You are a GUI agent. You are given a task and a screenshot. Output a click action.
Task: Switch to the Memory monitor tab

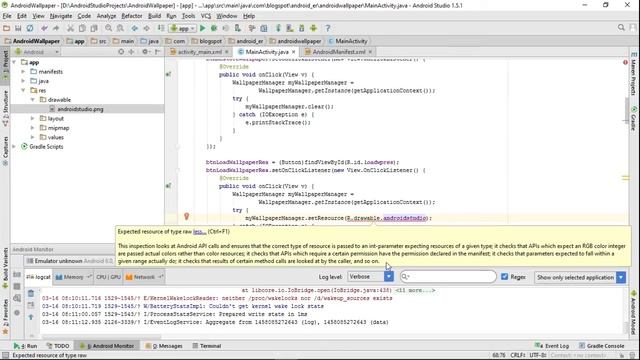tap(73, 277)
